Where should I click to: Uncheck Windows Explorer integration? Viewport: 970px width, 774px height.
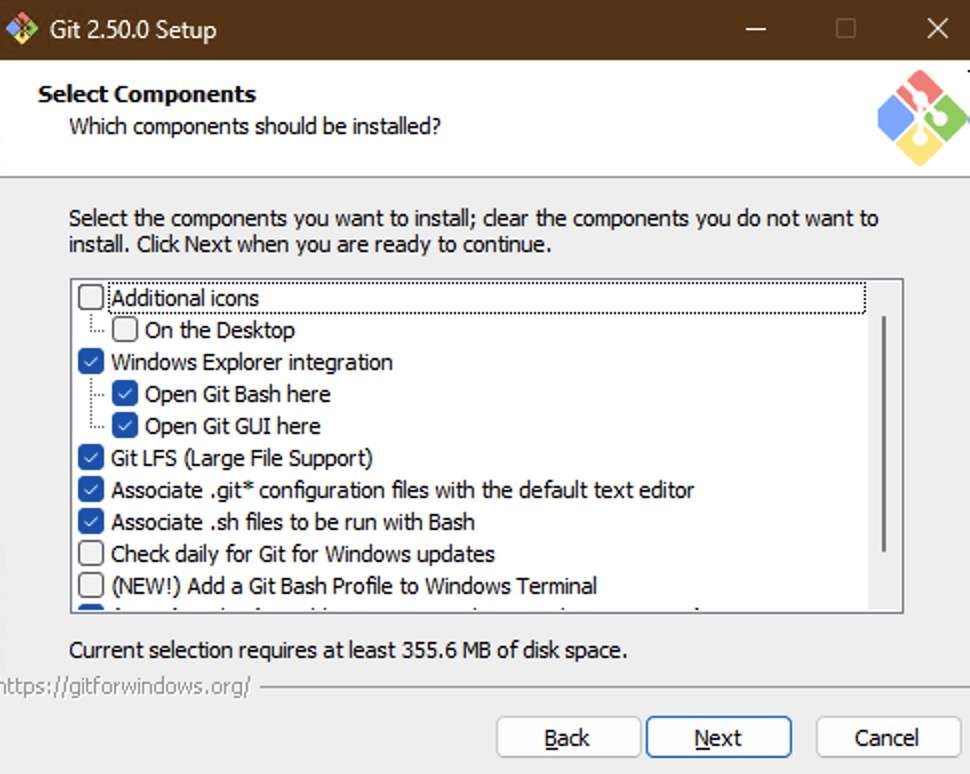pos(91,362)
